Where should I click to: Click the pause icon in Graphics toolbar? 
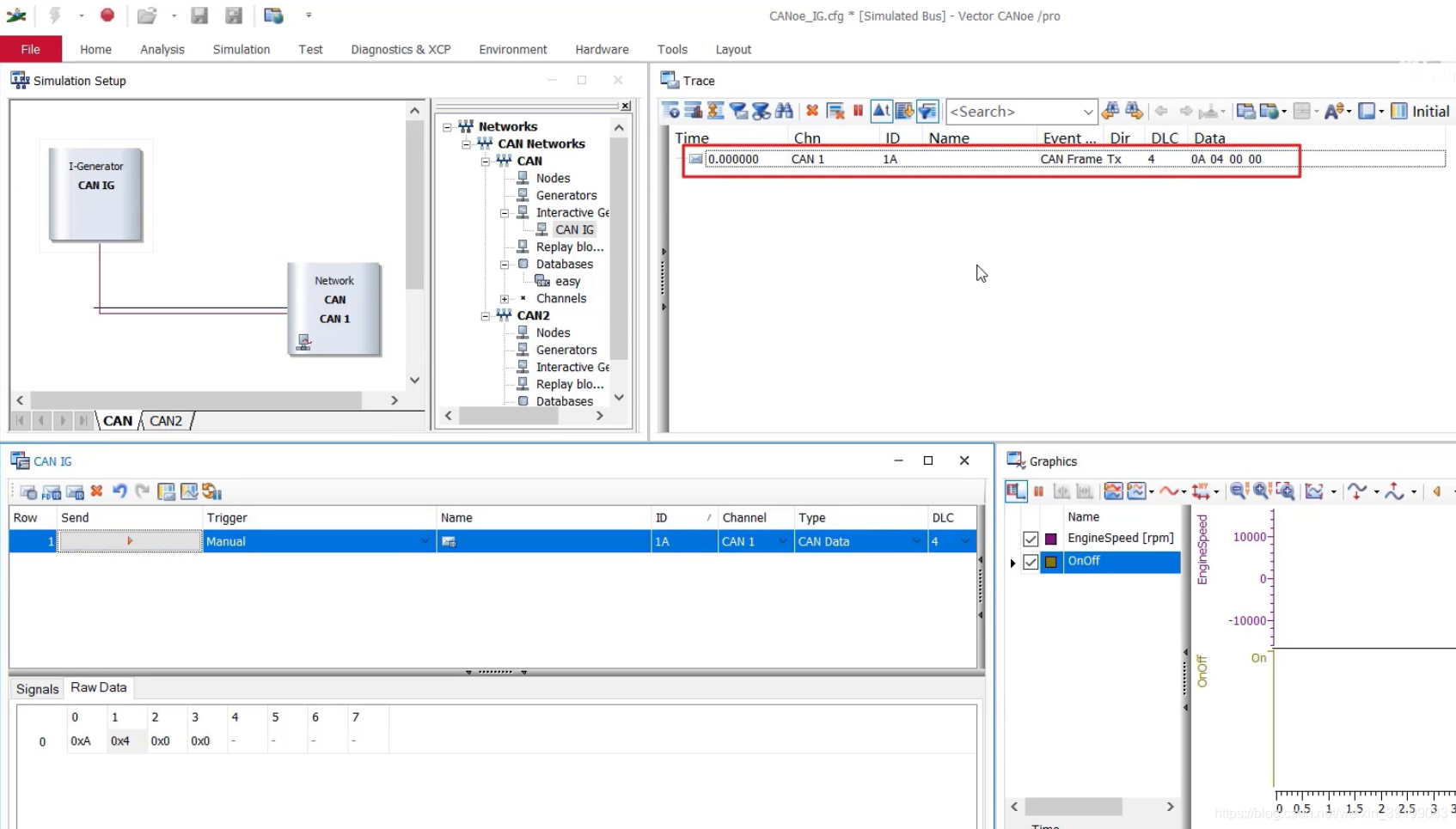[1038, 491]
